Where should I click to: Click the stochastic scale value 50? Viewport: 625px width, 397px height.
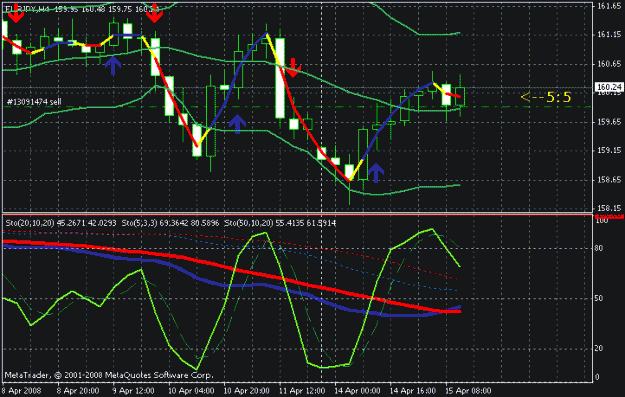click(599, 298)
